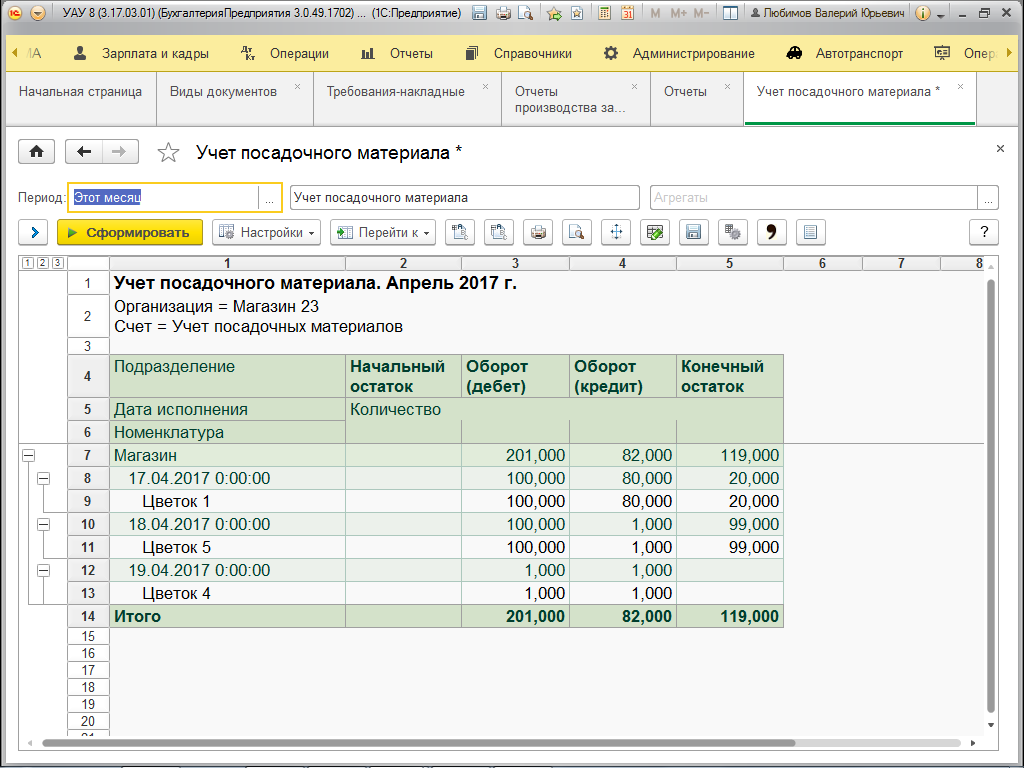1024x768 pixels.
Task: Save the report with floppy disk toolbar icon
Action: (x=694, y=232)
